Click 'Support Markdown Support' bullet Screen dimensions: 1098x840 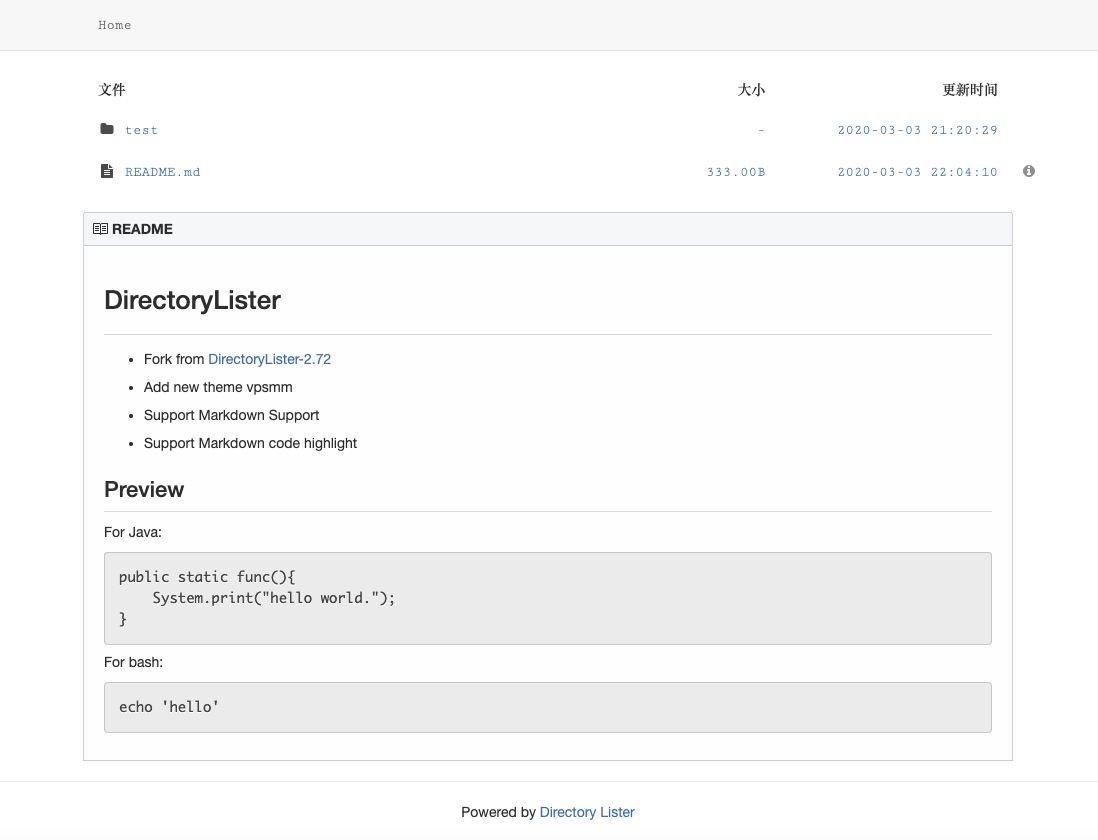232,415
